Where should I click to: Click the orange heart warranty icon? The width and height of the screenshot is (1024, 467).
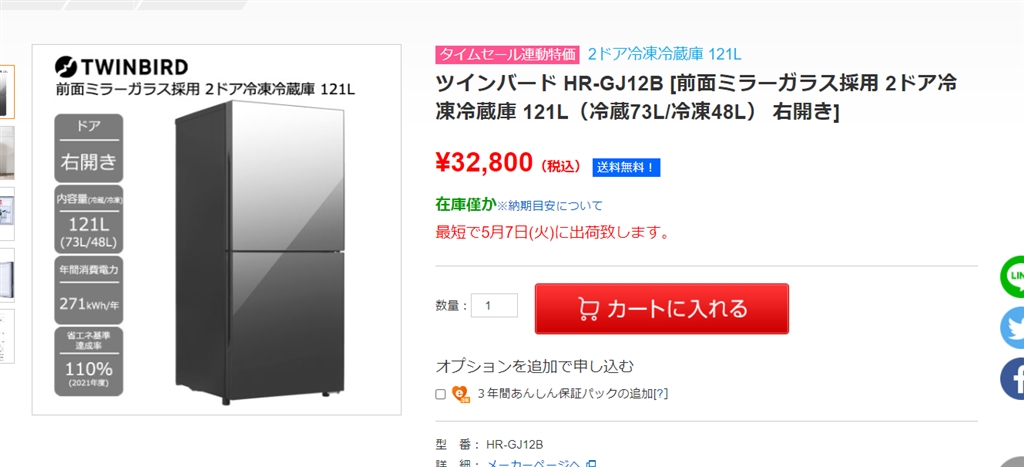click(460, 394)
